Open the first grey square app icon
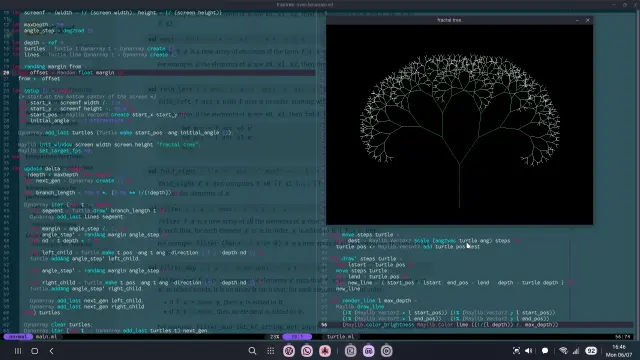The width and height of the screenshot is (640, 360). 350,351
